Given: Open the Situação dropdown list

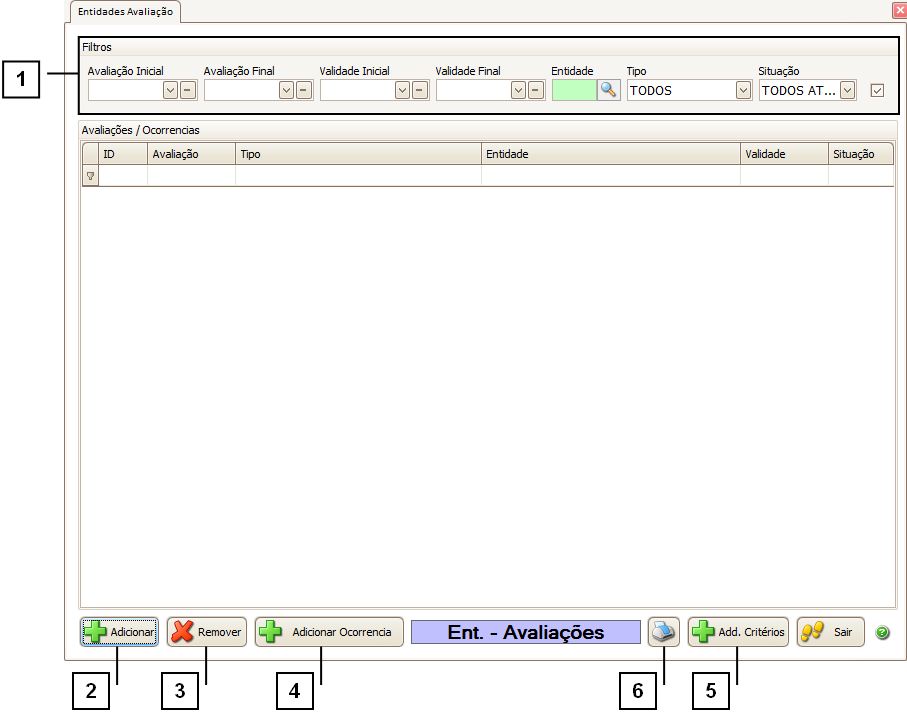Looking at the screenshot, I should tap(848, 90).
